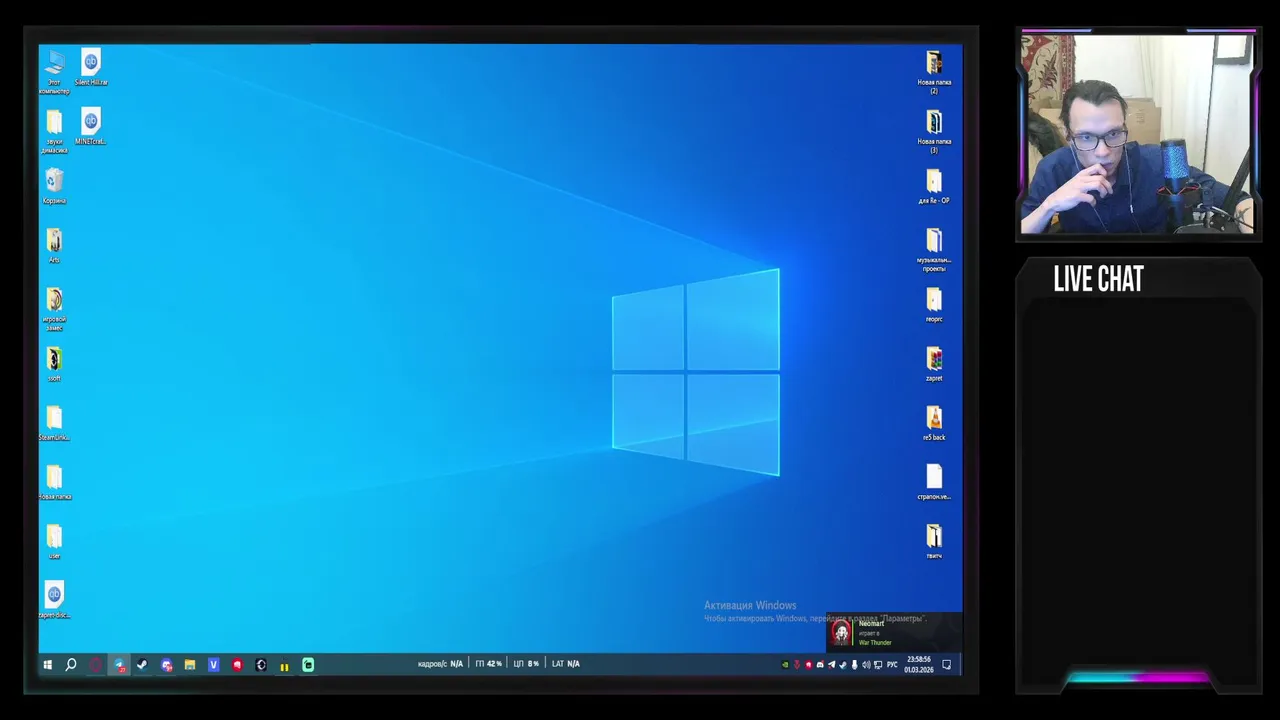Open the Windows Start menu

tap(47, 665)
